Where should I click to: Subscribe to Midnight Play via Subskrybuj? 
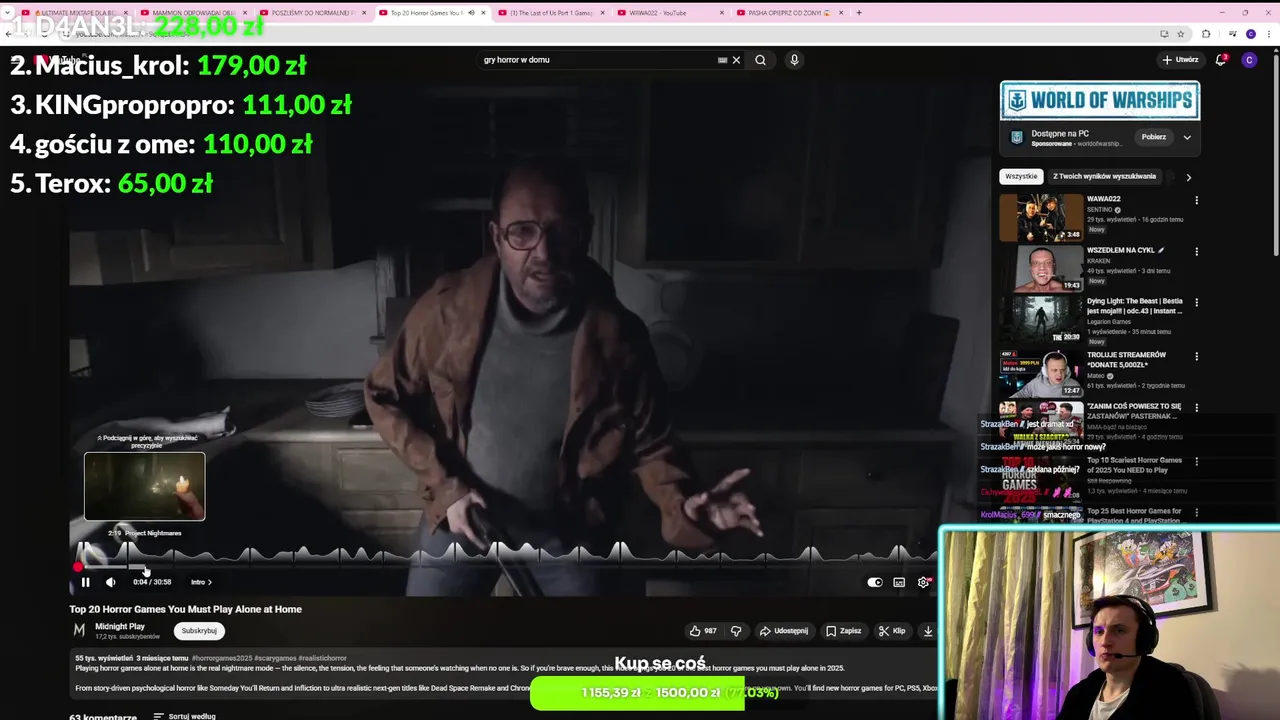tap(199, 631)
